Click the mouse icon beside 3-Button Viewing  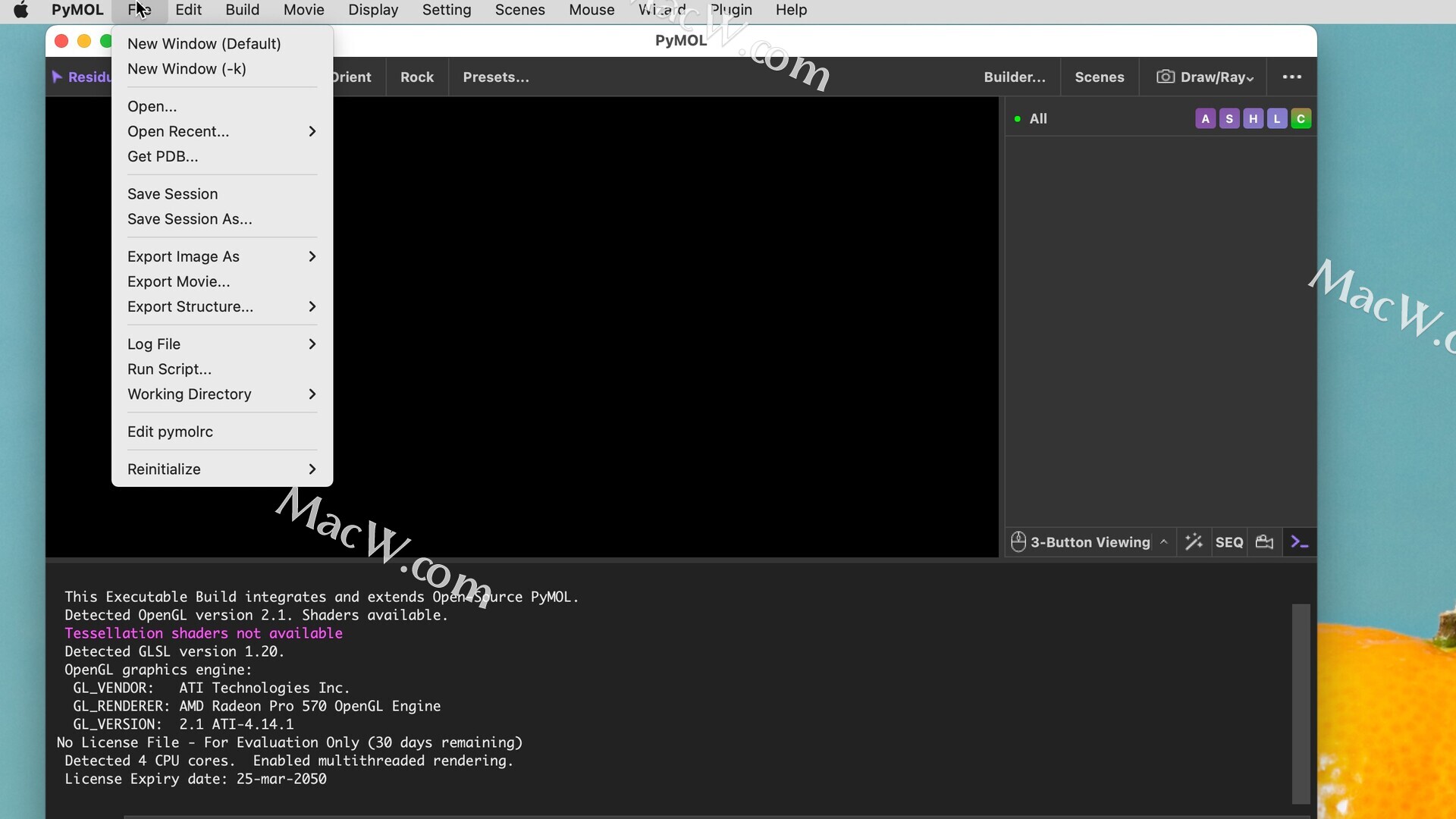tap(1018, 541)
